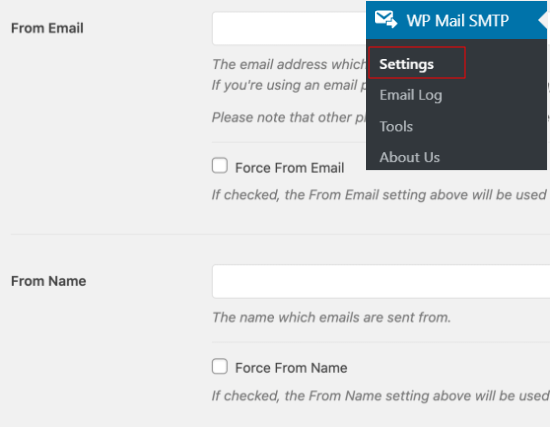Focus the From Name input field
The width and height of the screenshot is (550, 427).
(381, 281)
